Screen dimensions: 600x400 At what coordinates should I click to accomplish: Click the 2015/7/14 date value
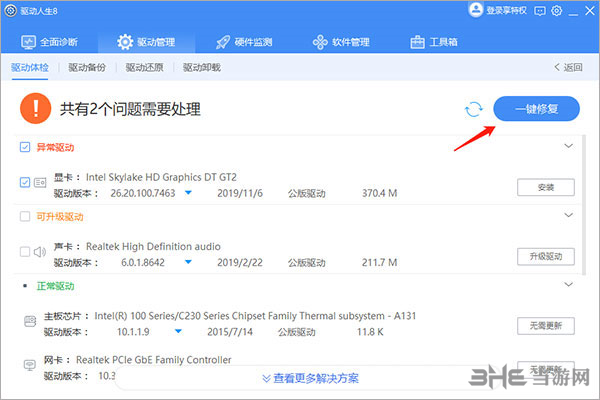(230, 332)
